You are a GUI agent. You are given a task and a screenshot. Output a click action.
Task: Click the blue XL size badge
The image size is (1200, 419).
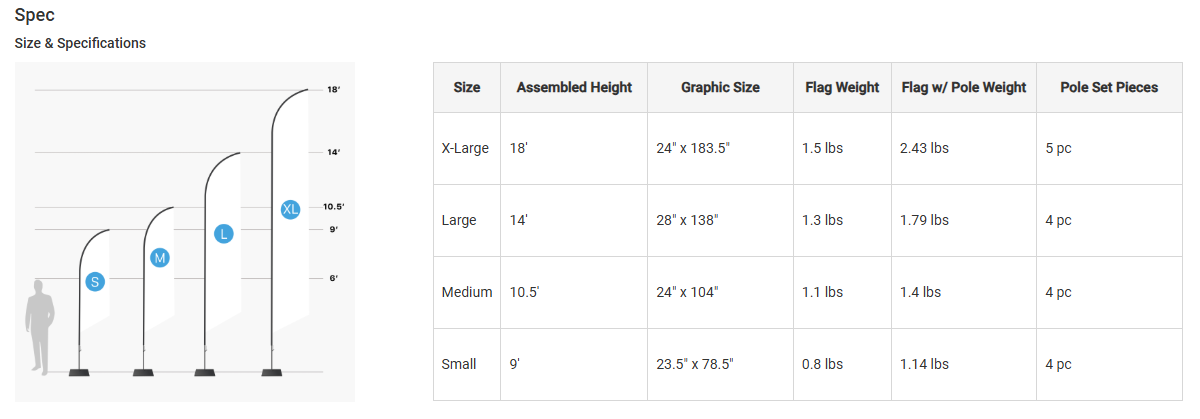tap(290, 210)
